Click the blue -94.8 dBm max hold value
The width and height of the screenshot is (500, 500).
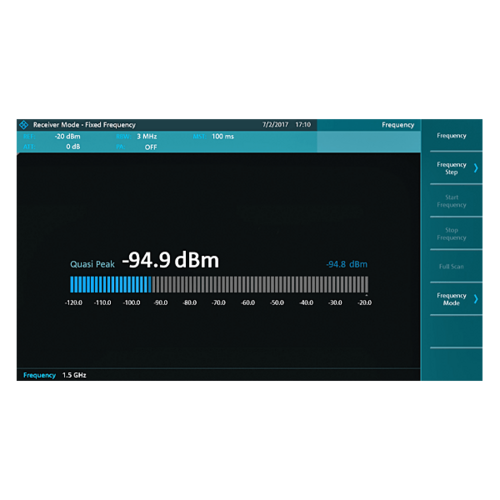347,264
